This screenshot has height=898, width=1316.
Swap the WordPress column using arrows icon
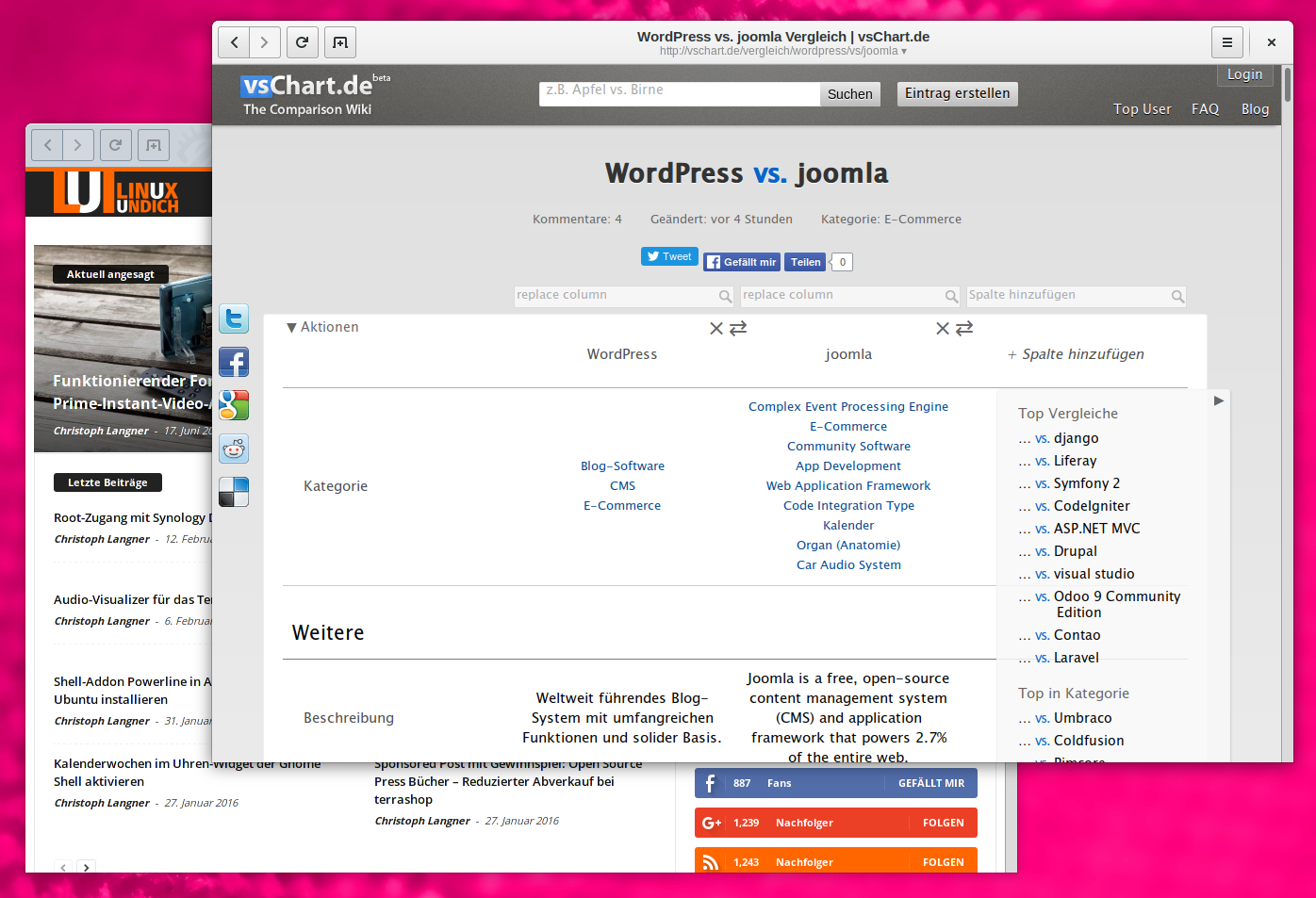[x=738, y=328]
